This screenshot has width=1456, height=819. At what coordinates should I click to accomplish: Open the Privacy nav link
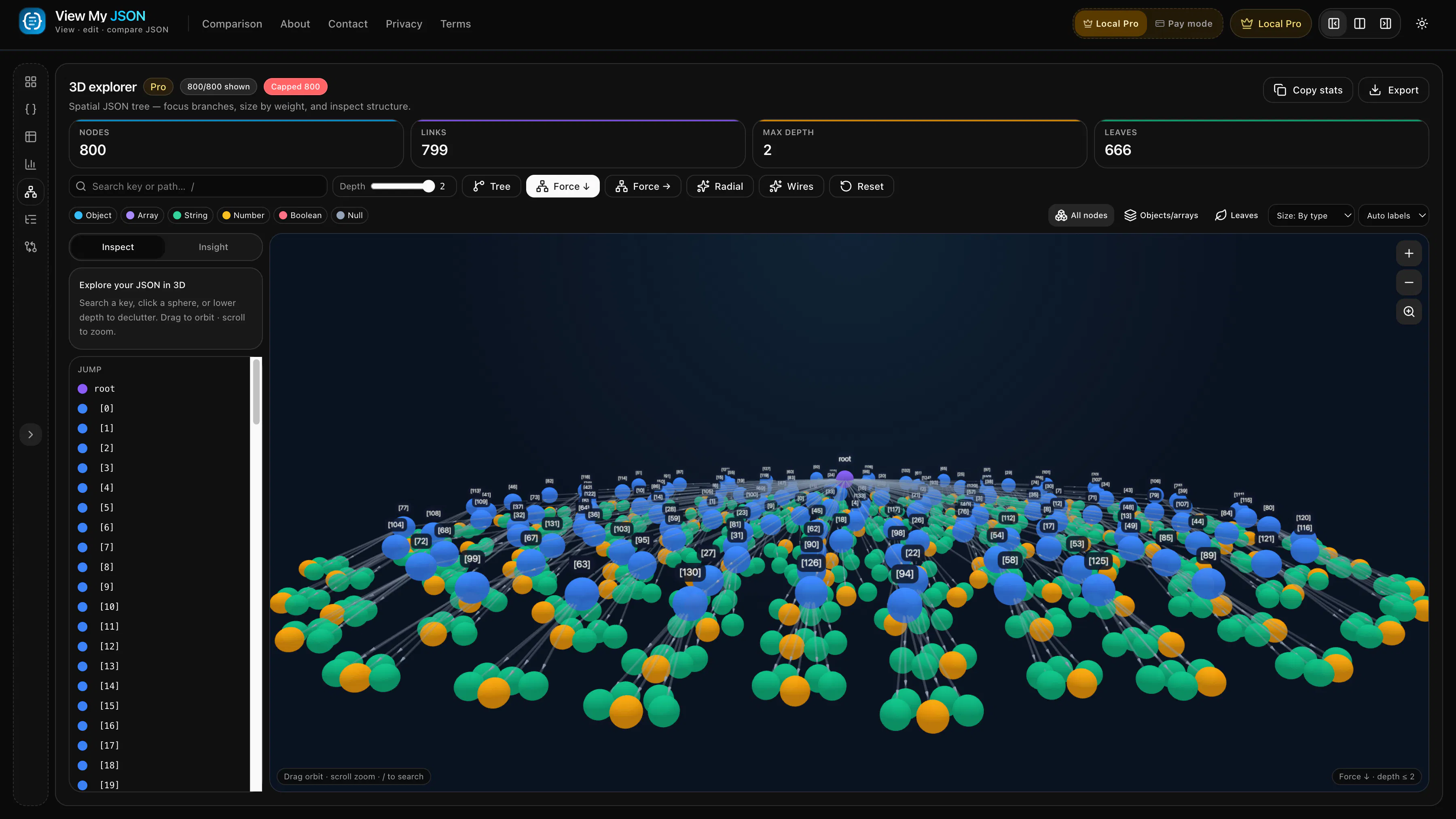[404, 24]
